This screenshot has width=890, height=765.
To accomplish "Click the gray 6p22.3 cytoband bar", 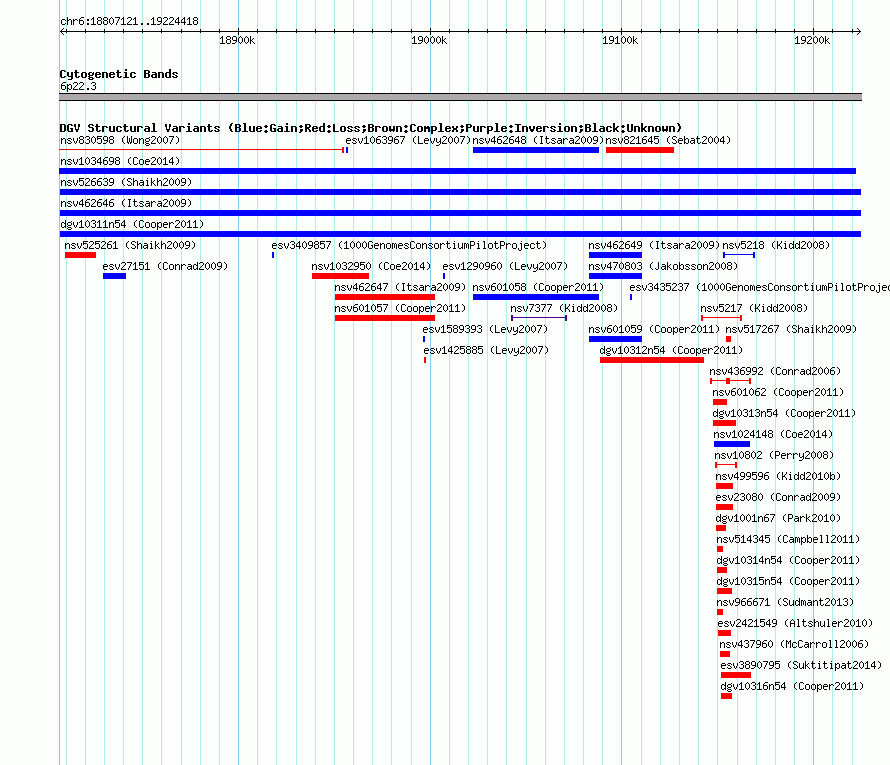I will 460,97.
